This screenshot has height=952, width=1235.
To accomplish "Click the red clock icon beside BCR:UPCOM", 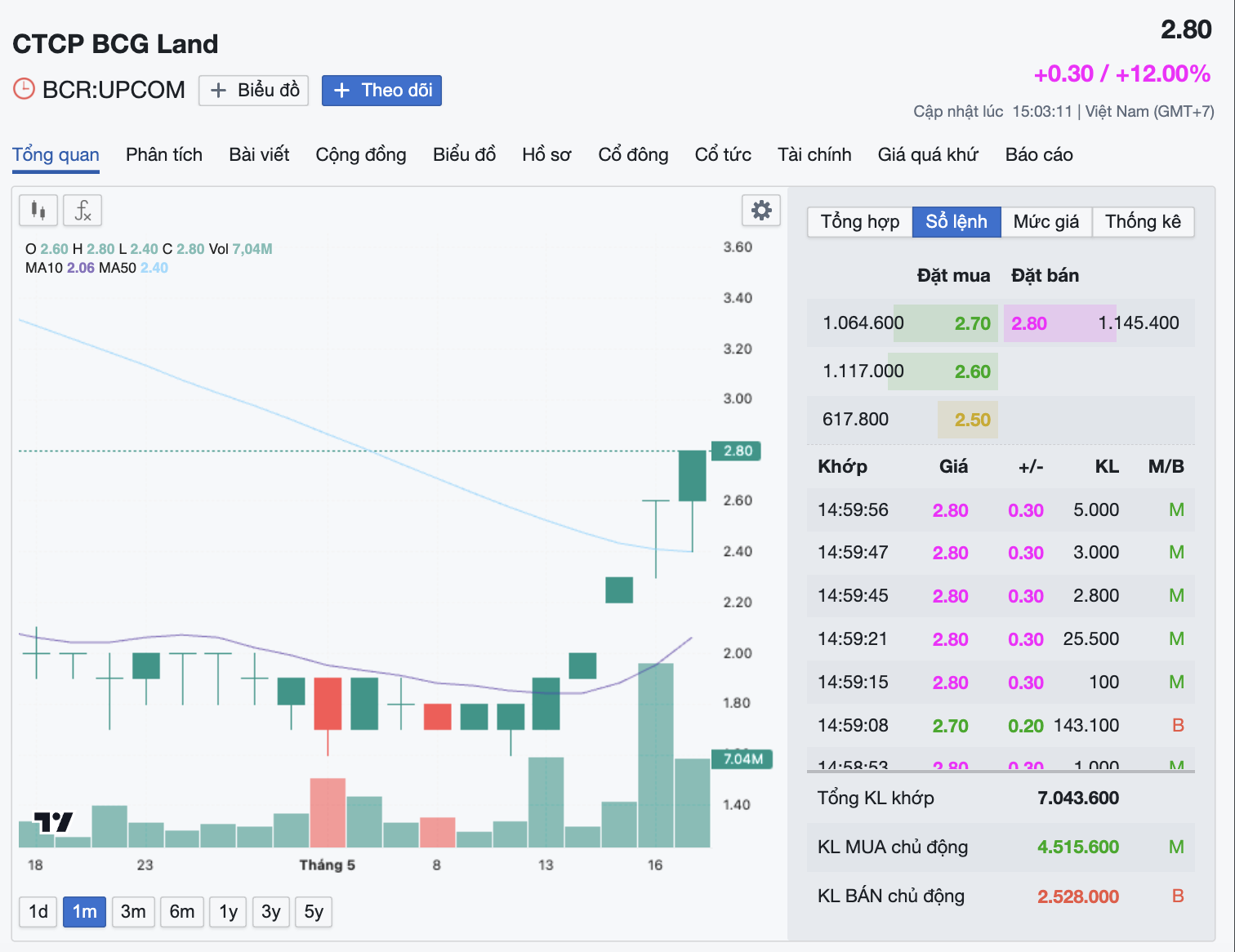I will (x=24, y=89).
